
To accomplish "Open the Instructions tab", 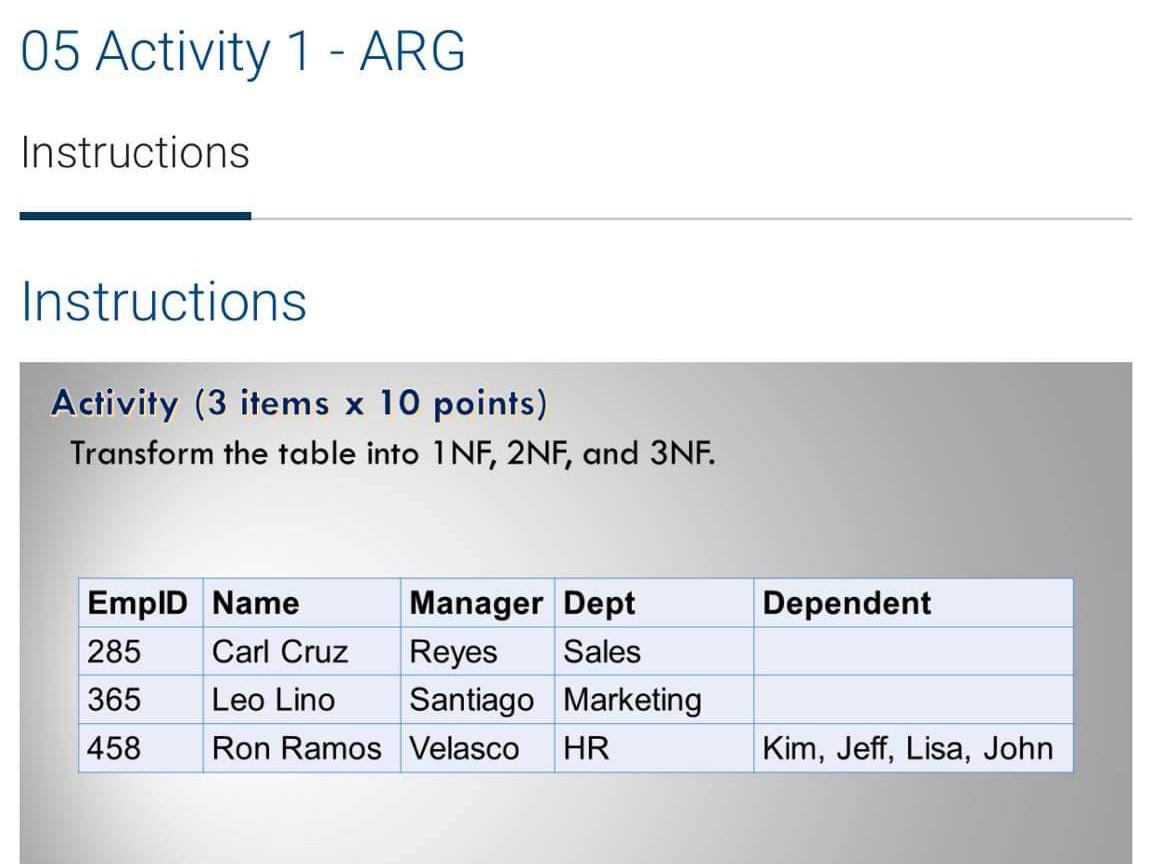I will [x=135, y=153].
